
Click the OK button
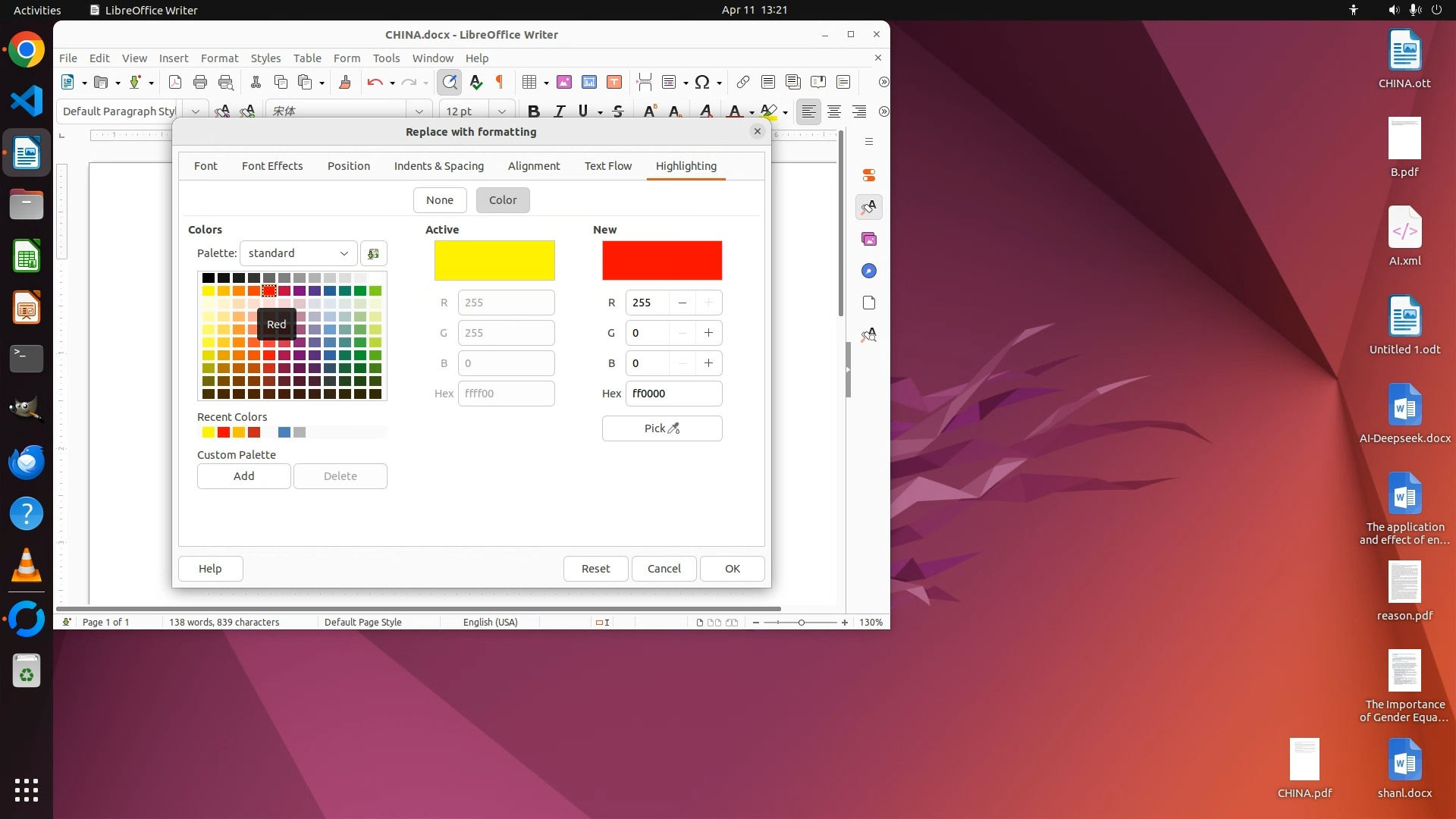click(x=732, y=569)
